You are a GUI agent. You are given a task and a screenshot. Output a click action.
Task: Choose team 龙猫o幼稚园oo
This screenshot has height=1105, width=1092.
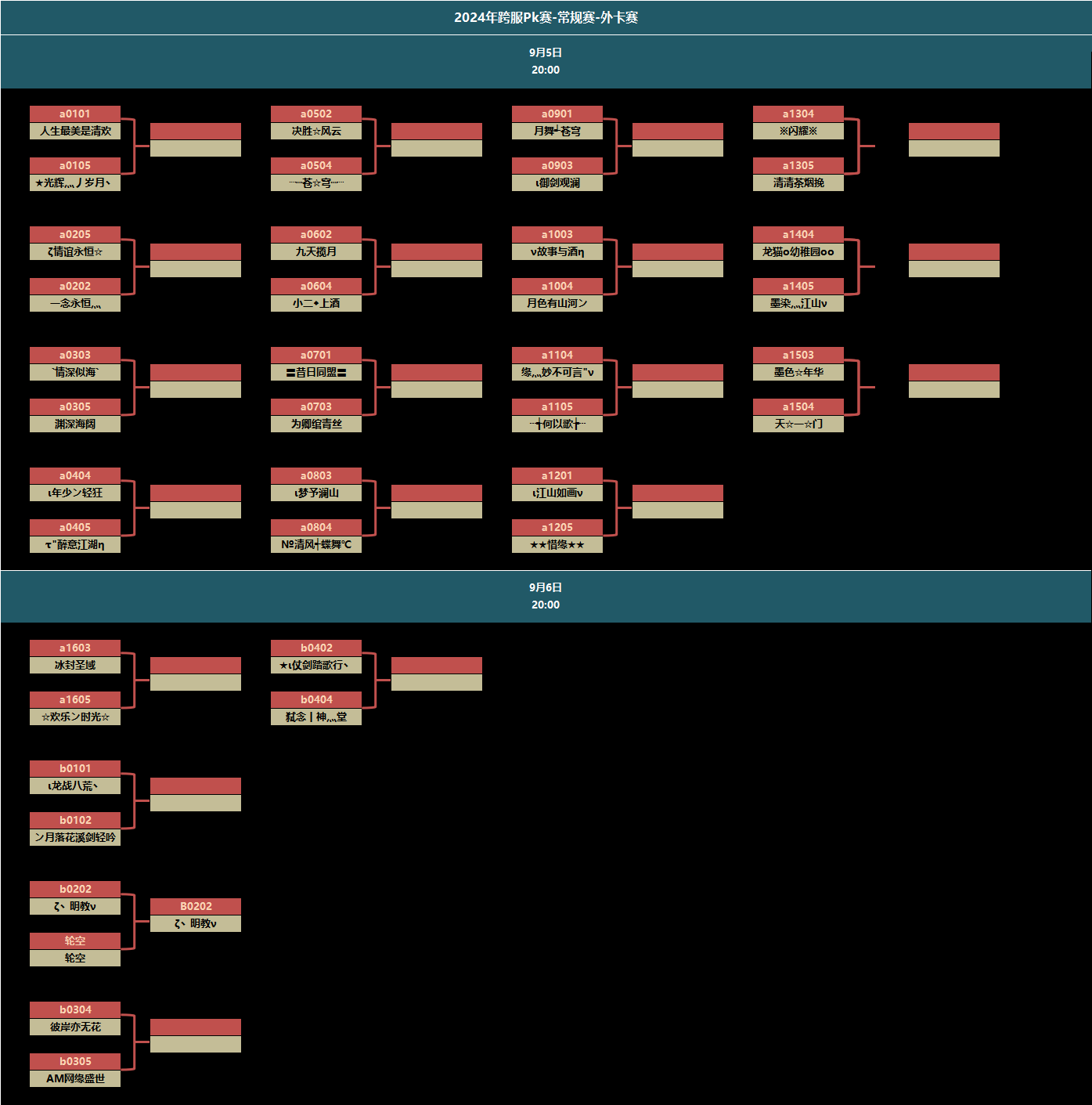798,251
